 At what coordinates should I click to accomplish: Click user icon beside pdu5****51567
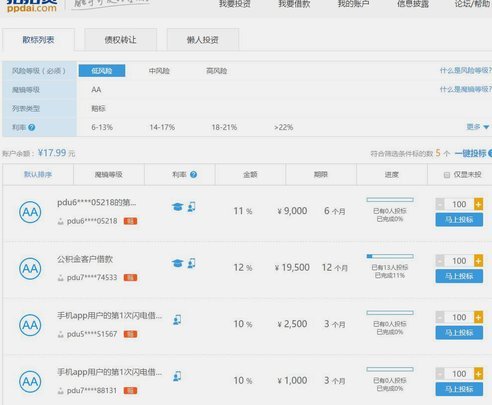60,334
